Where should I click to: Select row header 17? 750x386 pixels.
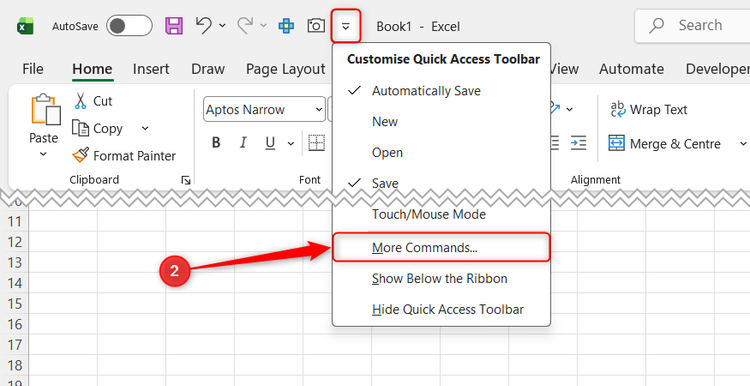tap(15, 345)
